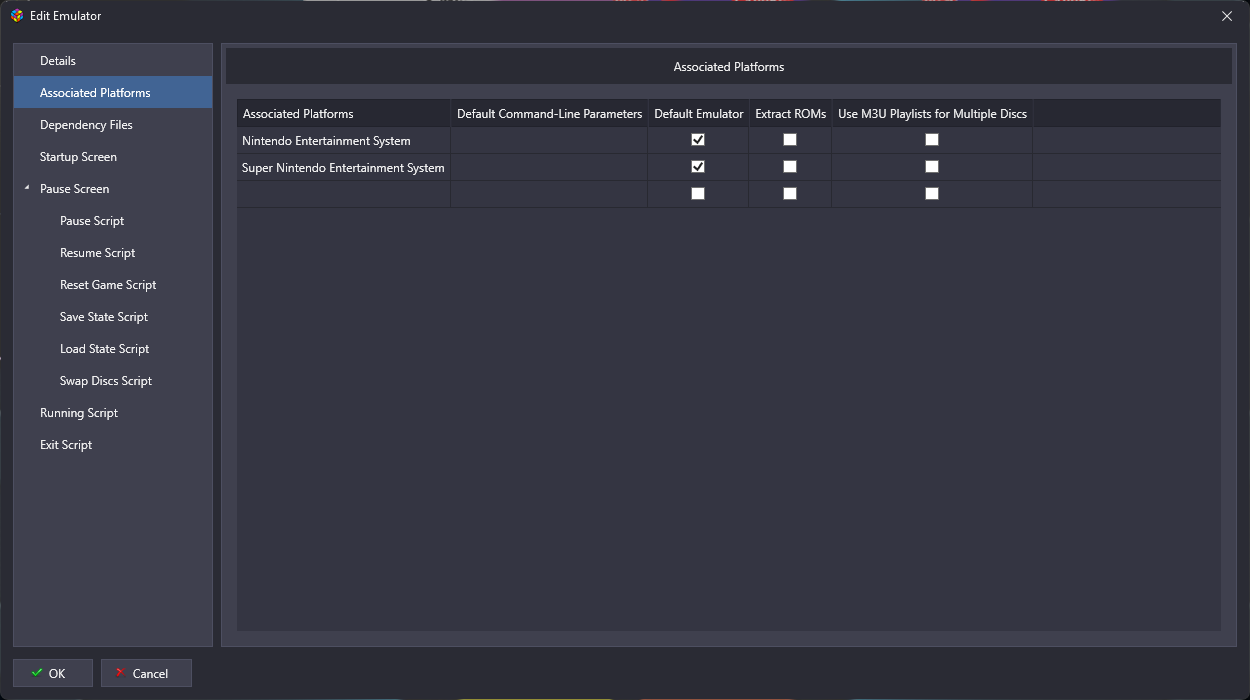The image size is (1250, 700).
Task: Click the green checkmark on OK button
Action: 37,673
